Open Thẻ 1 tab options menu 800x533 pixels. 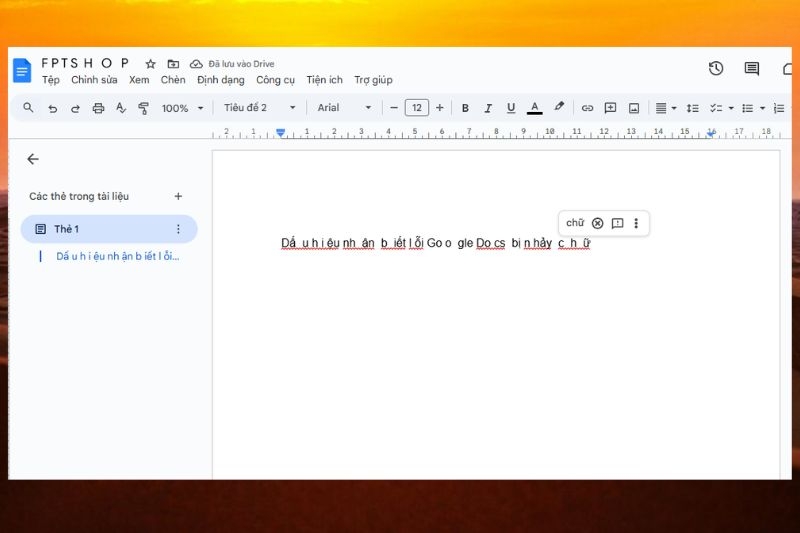click(x=178, y=229)
